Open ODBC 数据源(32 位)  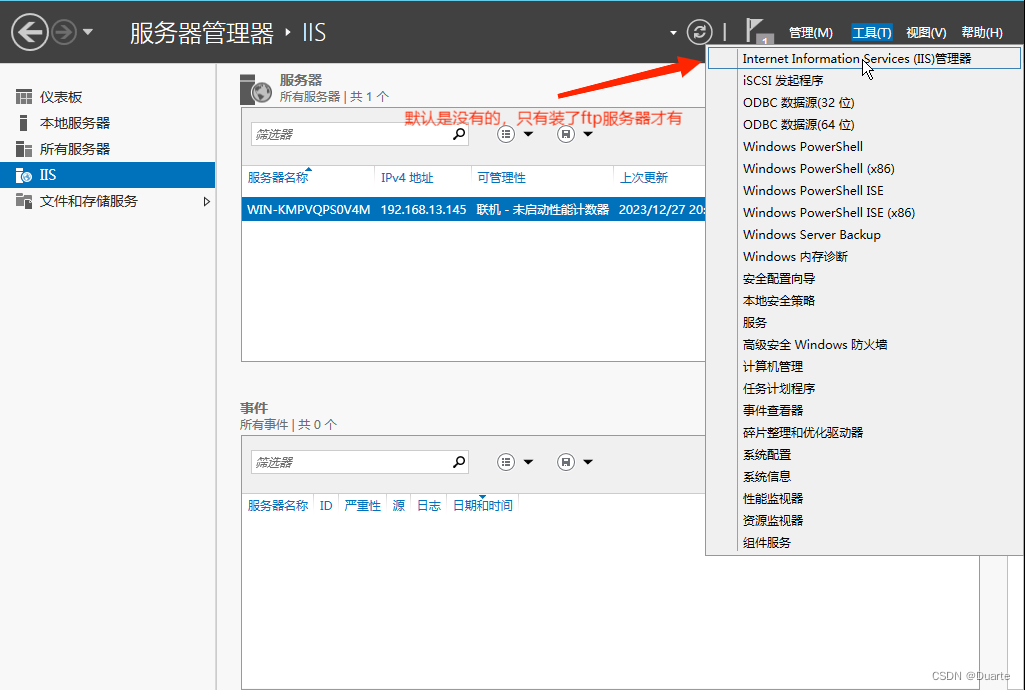864,103
